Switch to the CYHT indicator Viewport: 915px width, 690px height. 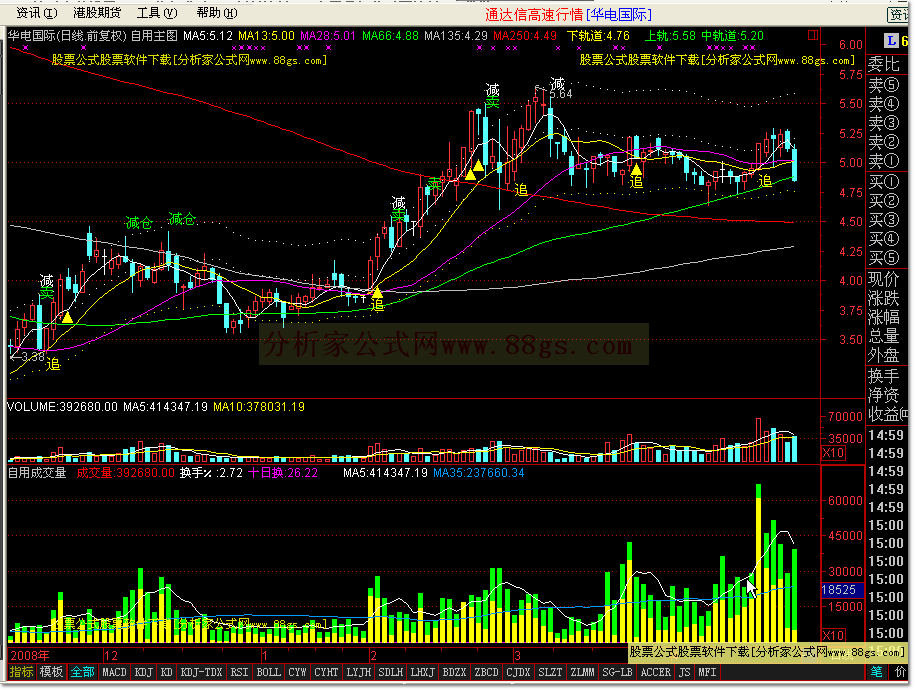click(x=326, y=672)
